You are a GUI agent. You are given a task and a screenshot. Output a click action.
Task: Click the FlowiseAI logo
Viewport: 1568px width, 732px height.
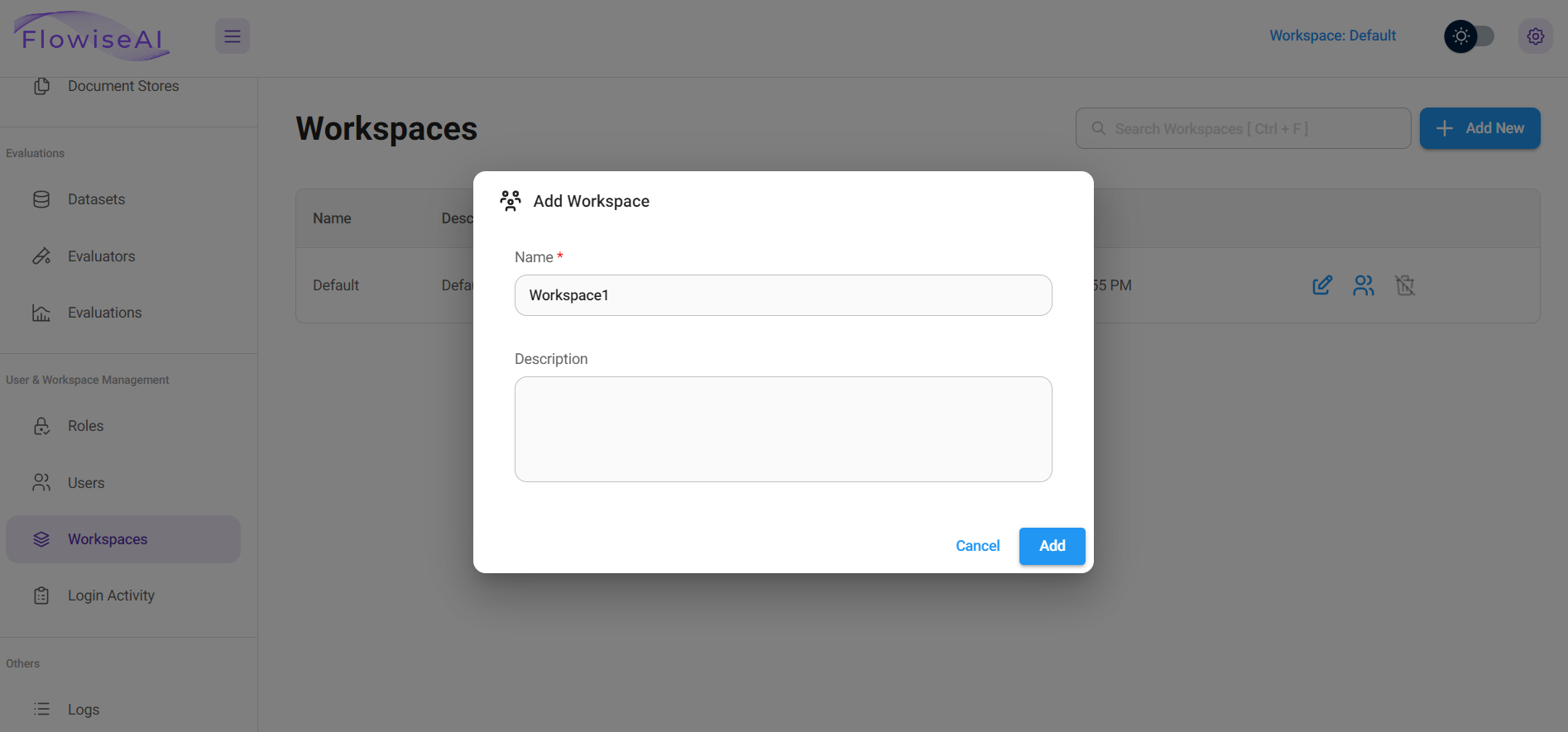[x=92, y=37]
